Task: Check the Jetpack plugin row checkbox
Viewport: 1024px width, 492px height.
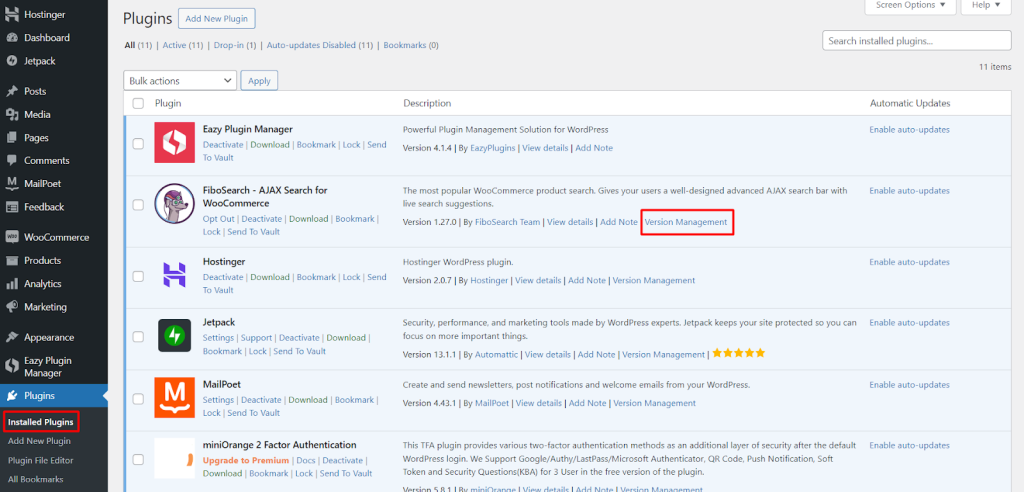Action: click(x=138, y=336)
